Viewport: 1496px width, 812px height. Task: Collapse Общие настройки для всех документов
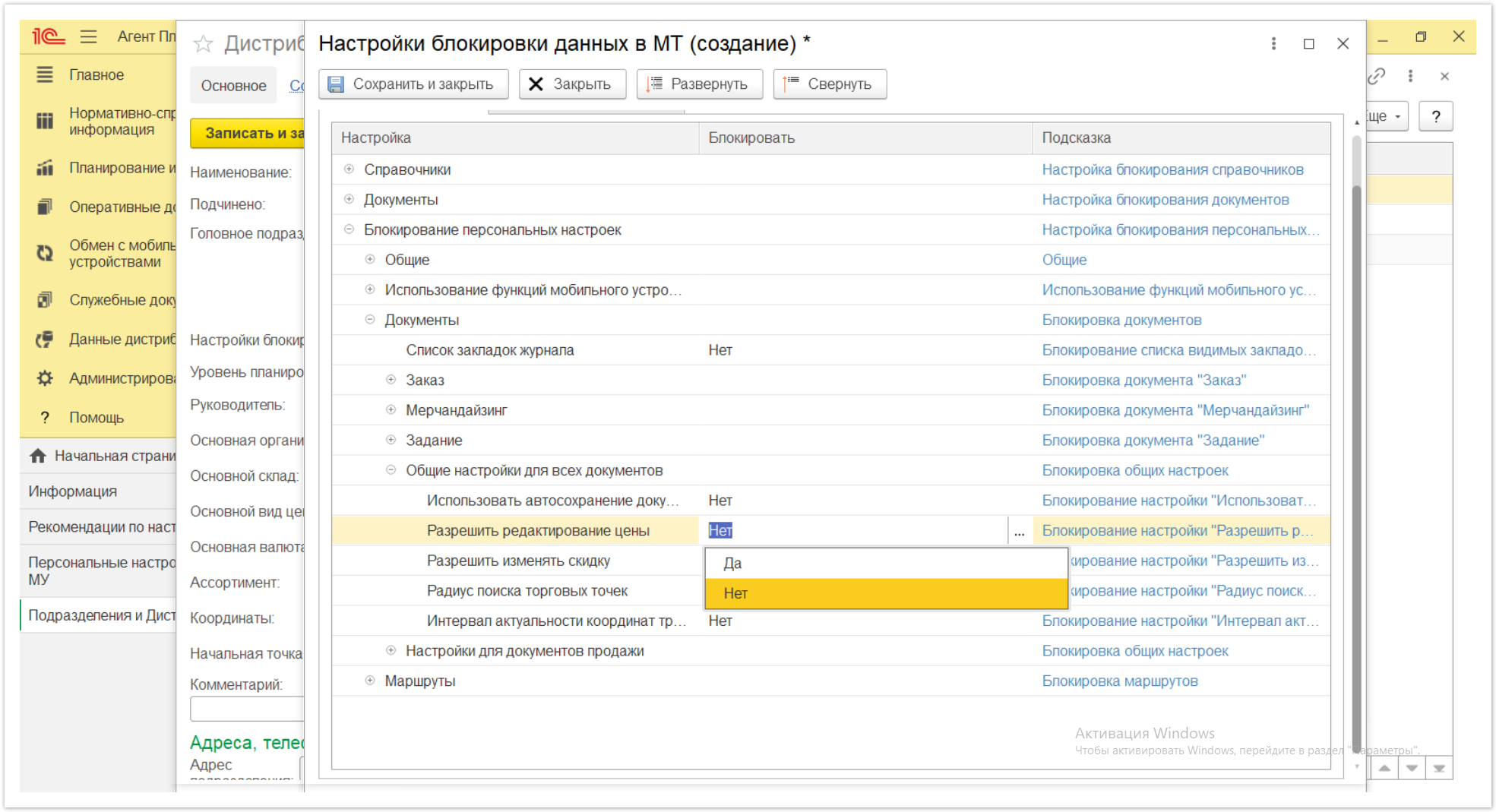(391, 470)
